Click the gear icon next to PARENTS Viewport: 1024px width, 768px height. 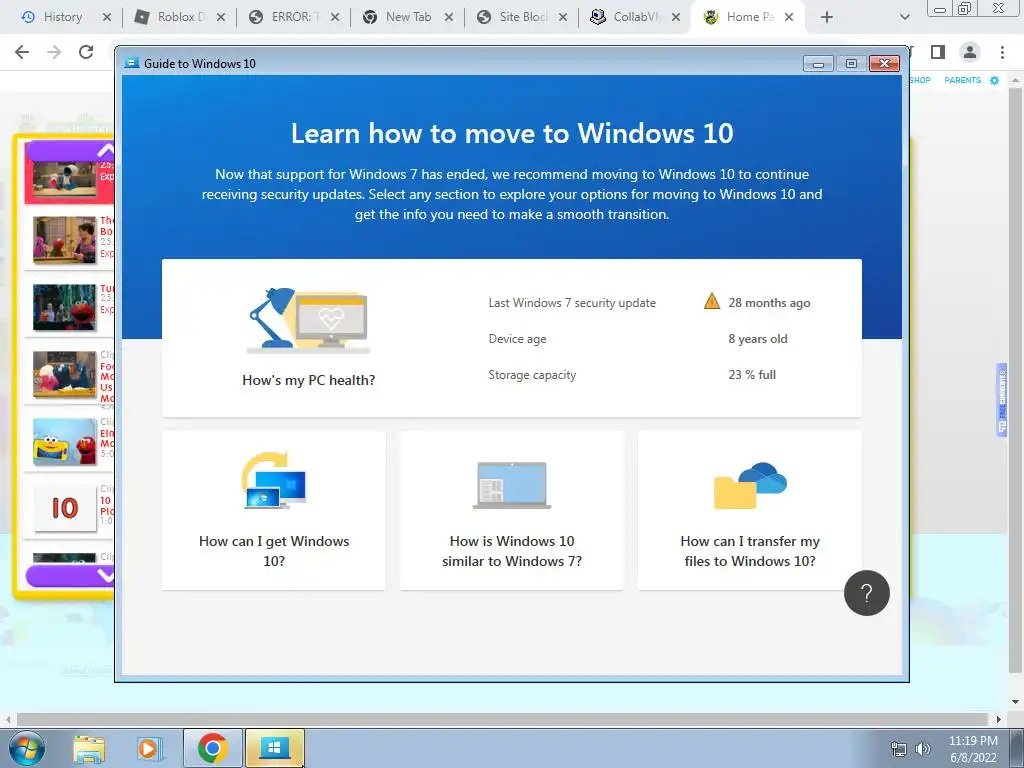coord(994,80)
